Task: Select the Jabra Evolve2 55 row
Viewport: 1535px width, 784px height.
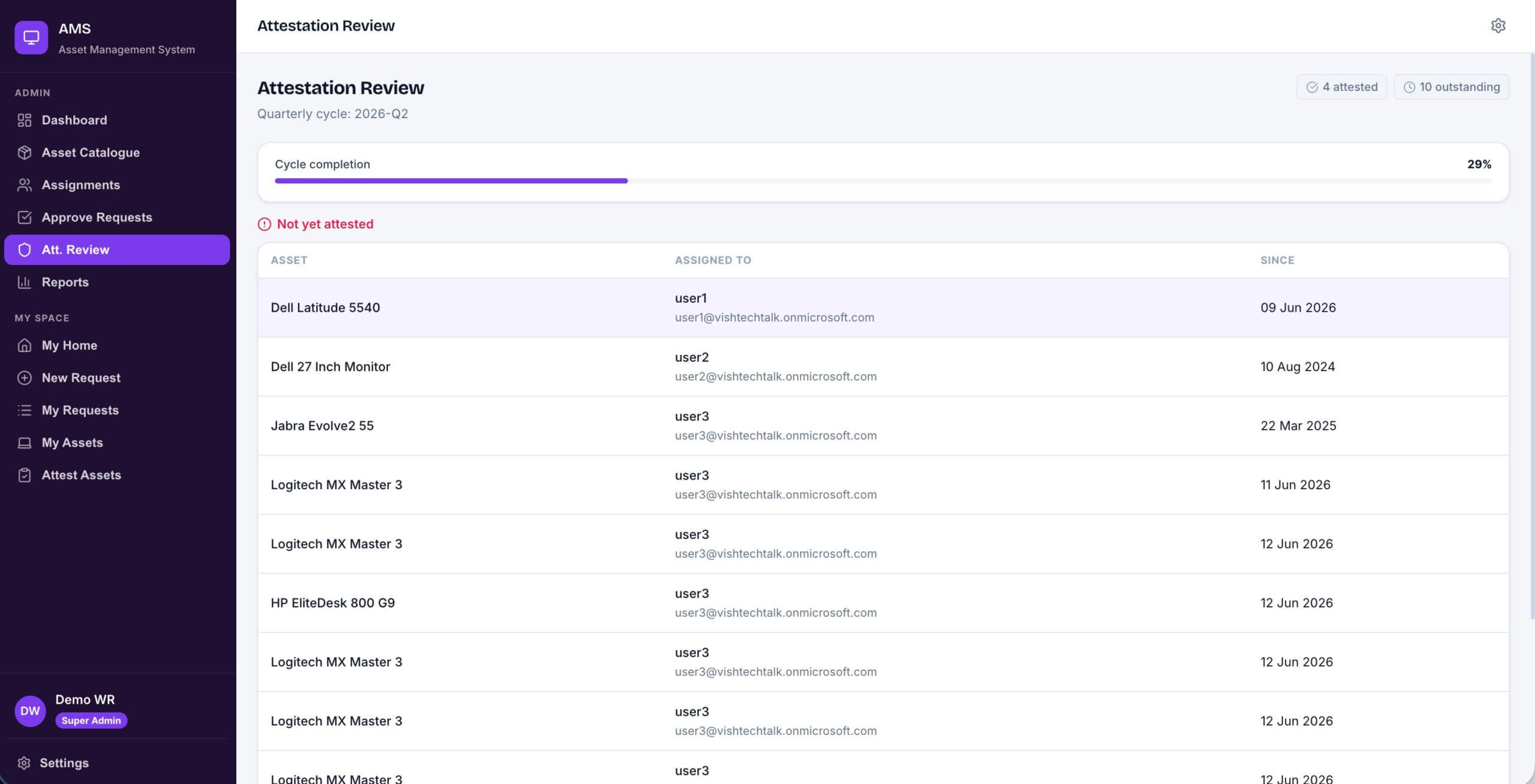Action: pyautogui.click(x=883, y=426)
